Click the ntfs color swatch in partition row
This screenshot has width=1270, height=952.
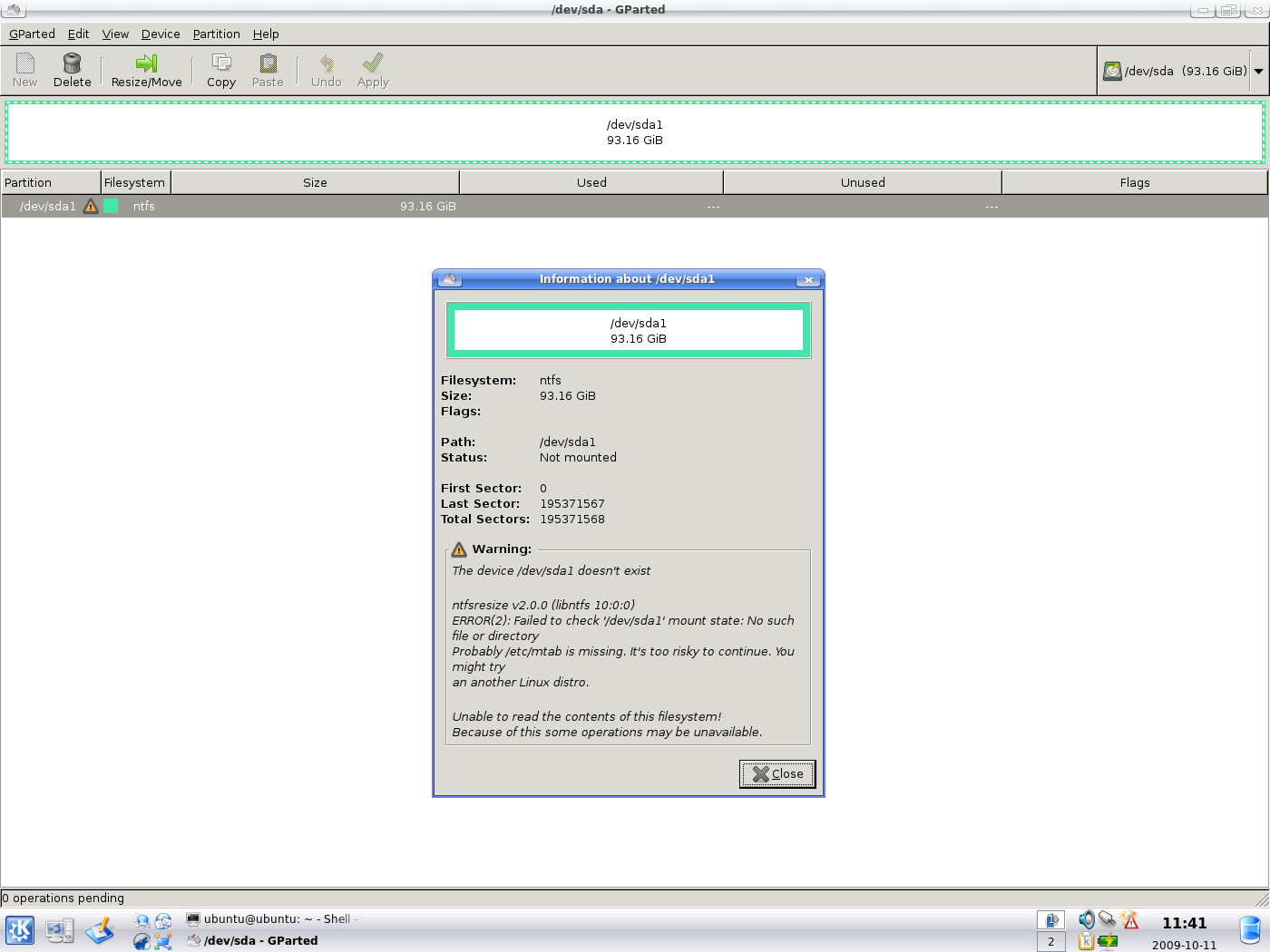[111, 206]
